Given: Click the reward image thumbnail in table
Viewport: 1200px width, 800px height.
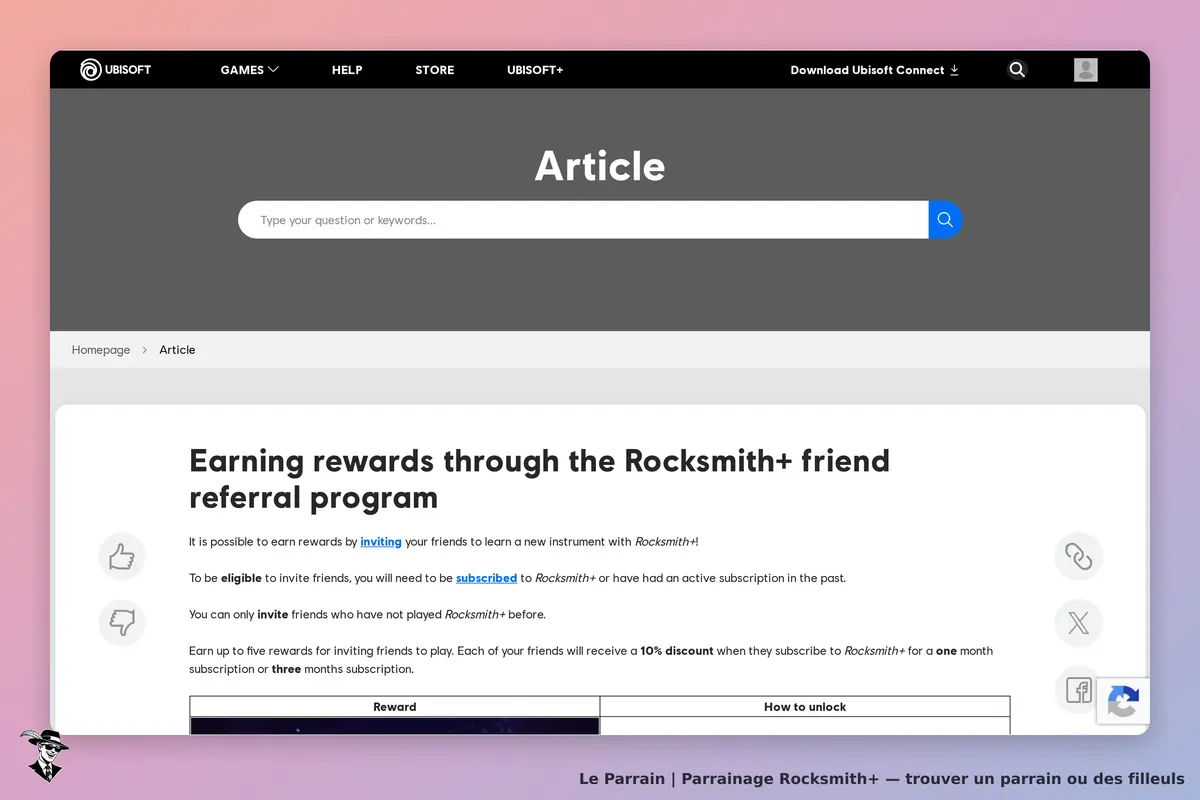Looking at the screenshot, I should (395, 726).
